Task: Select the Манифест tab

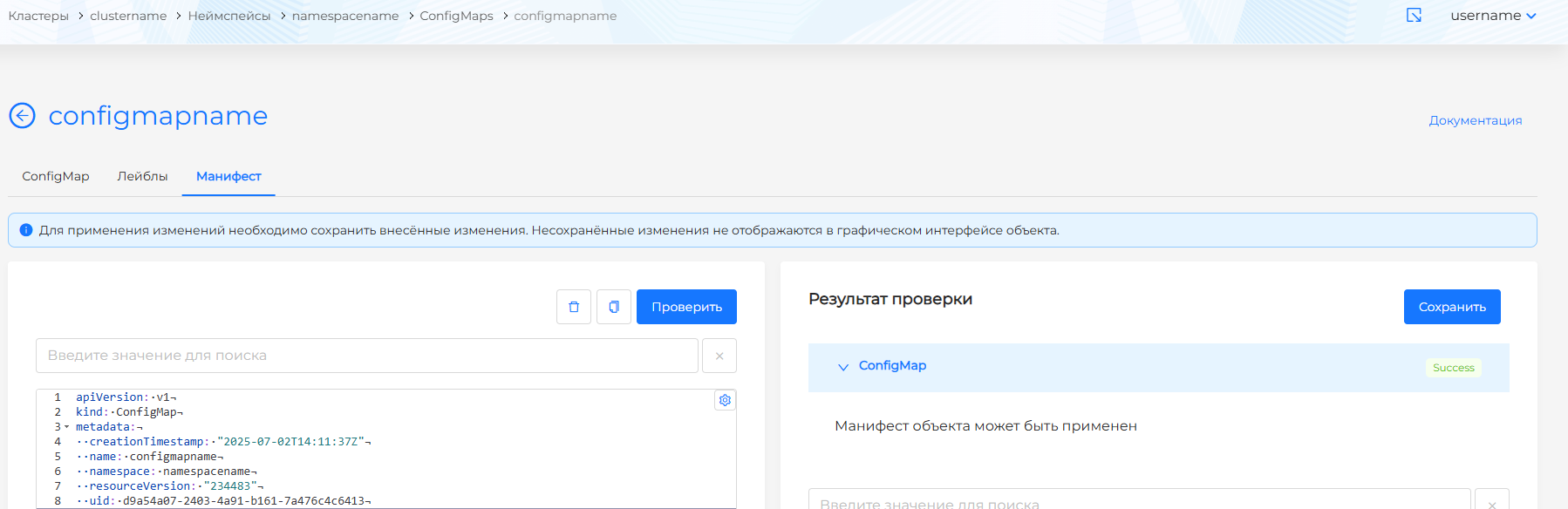Action: 228,176
